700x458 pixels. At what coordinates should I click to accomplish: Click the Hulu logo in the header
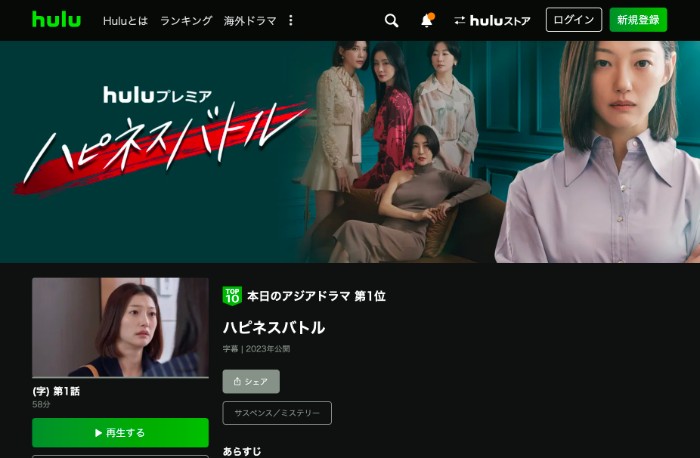(x=56, y=20)
